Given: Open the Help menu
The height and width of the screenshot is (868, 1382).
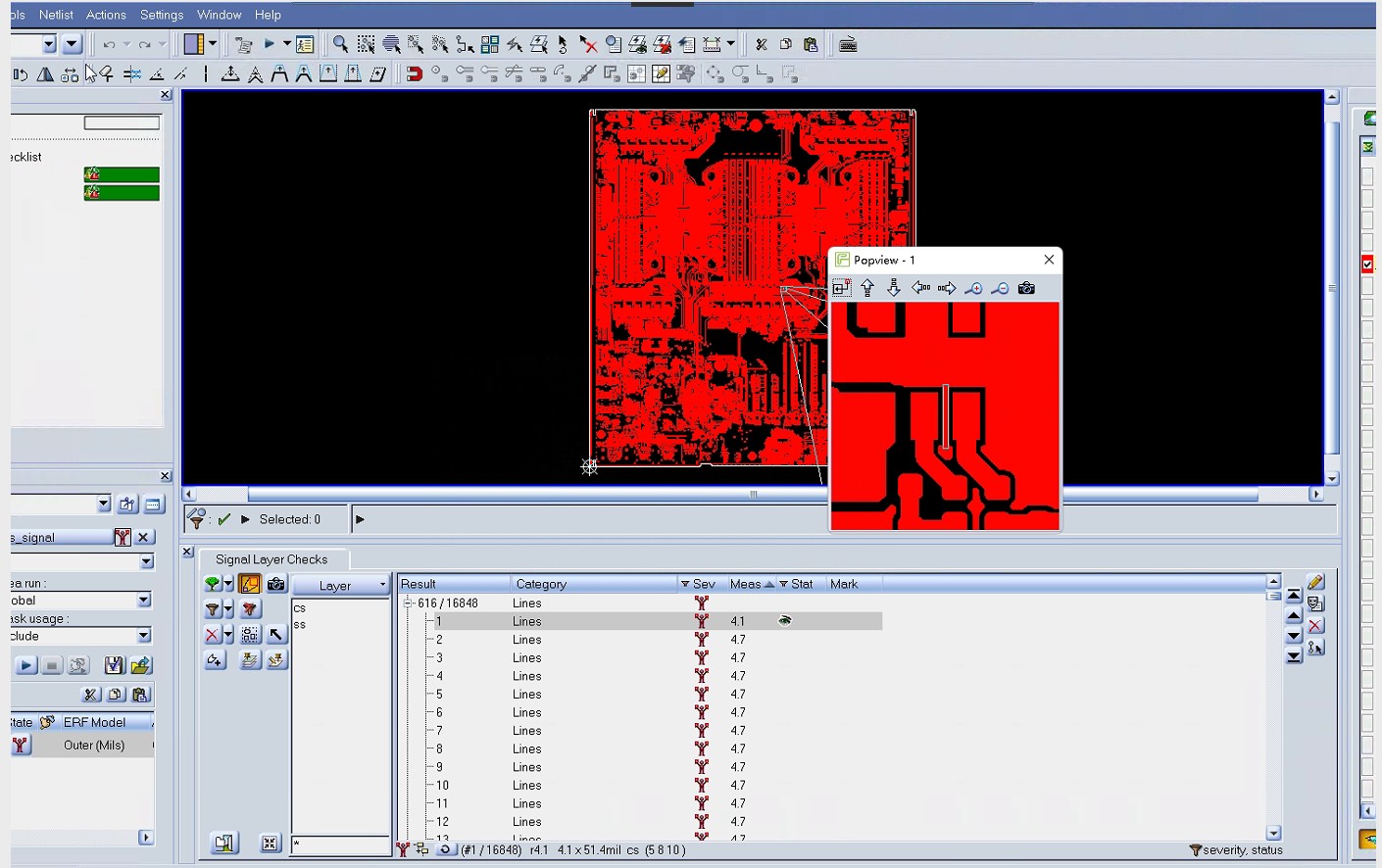Looking at the screenshot, I should click(268, 15).
